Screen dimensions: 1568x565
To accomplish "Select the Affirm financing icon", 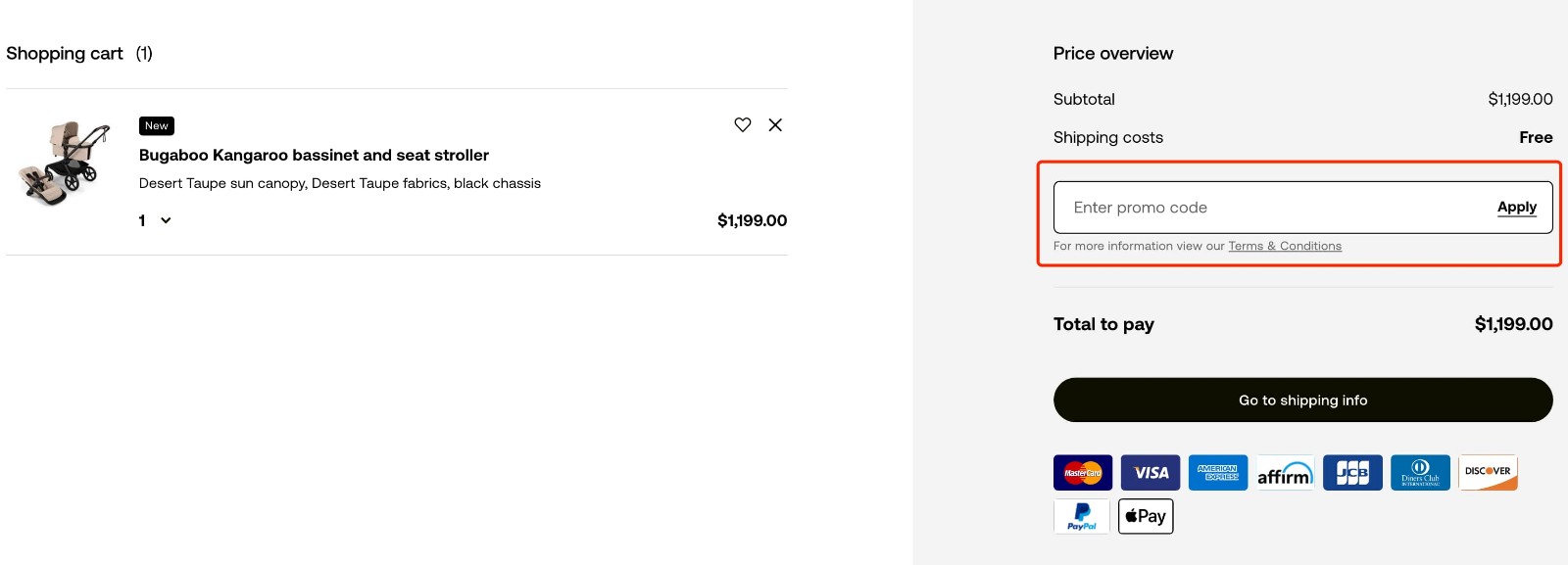I will [x=1285, y=472].
